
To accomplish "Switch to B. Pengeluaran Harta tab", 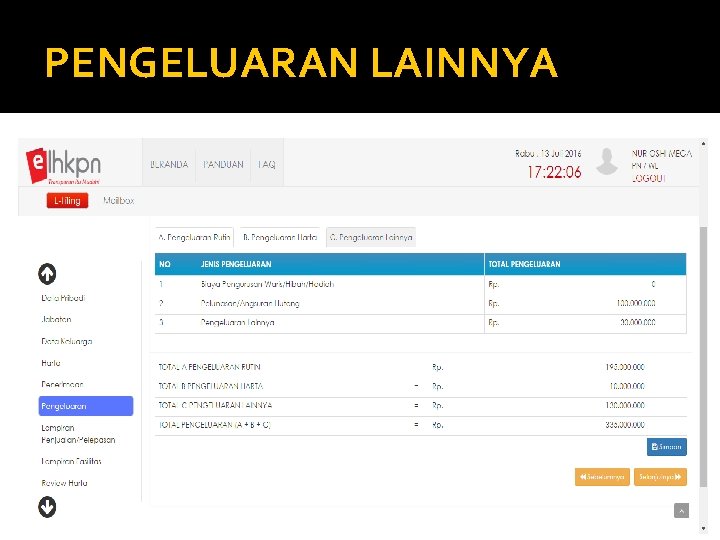I will click(x=280, y=237).
